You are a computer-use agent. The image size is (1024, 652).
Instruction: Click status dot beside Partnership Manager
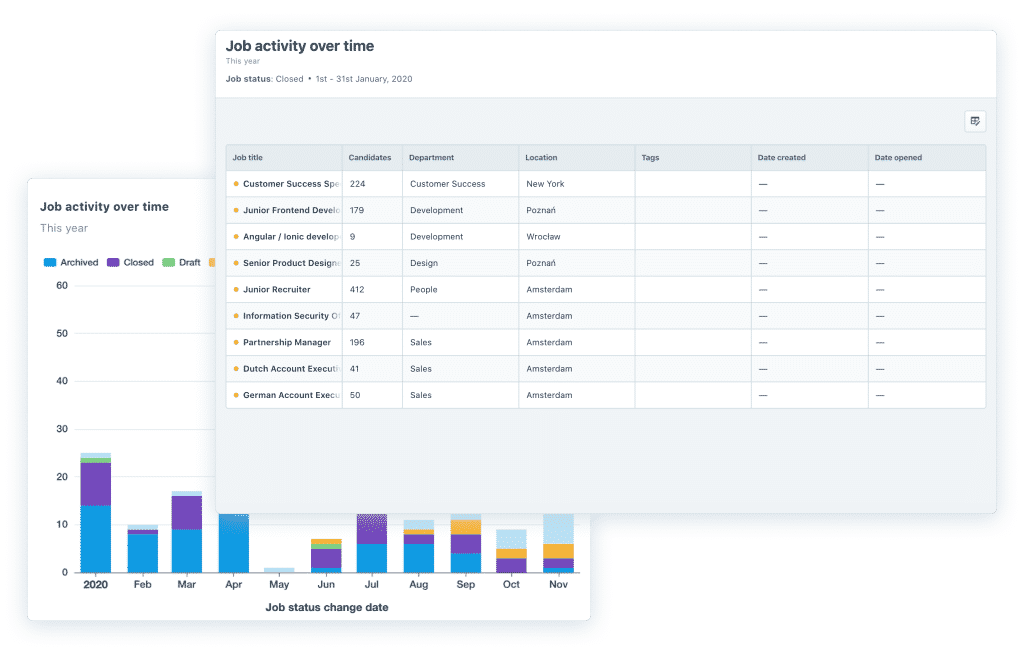[x=236, y=343]
